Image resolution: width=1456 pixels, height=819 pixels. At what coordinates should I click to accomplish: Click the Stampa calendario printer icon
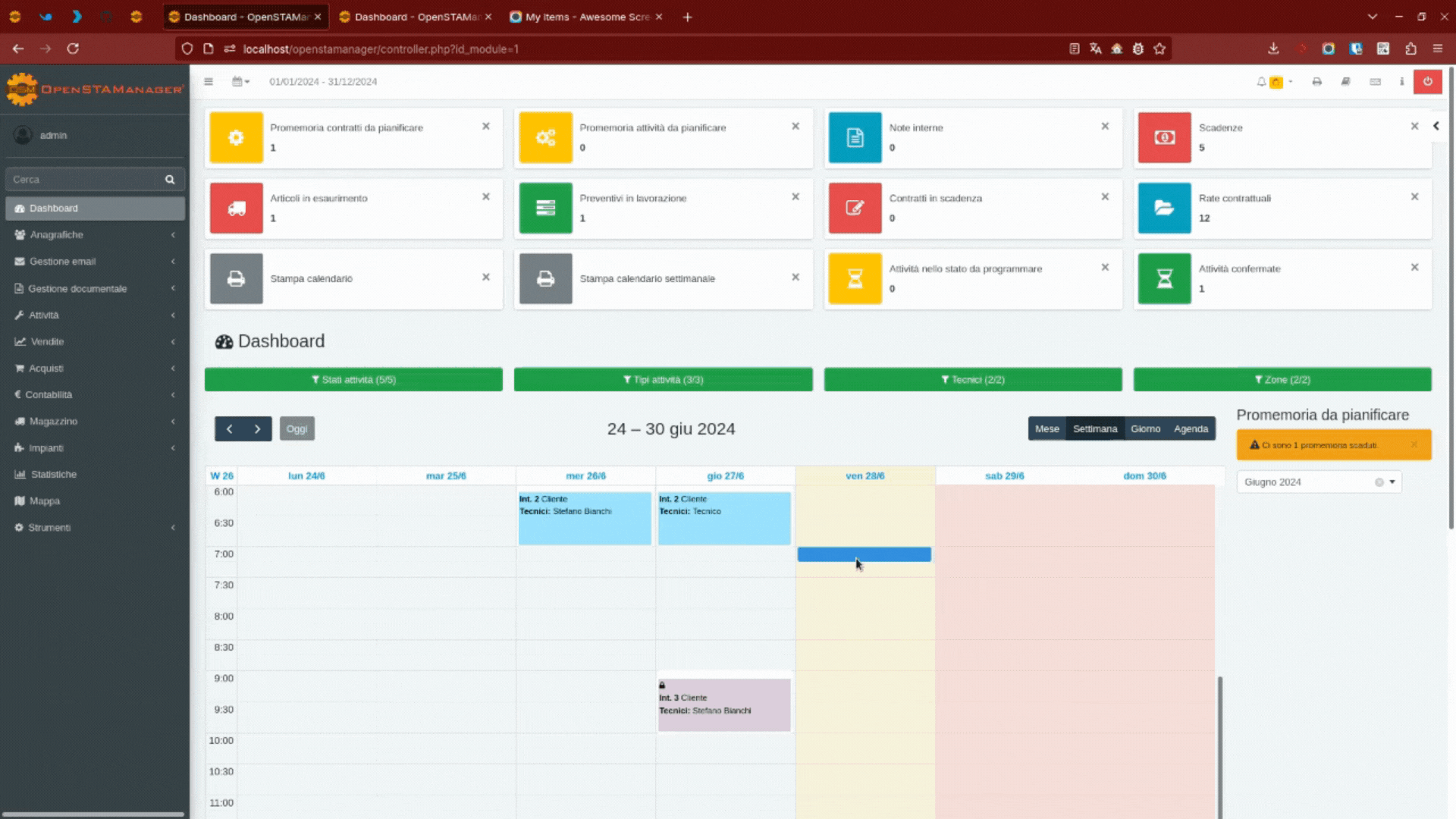click(x=236, y=278)
